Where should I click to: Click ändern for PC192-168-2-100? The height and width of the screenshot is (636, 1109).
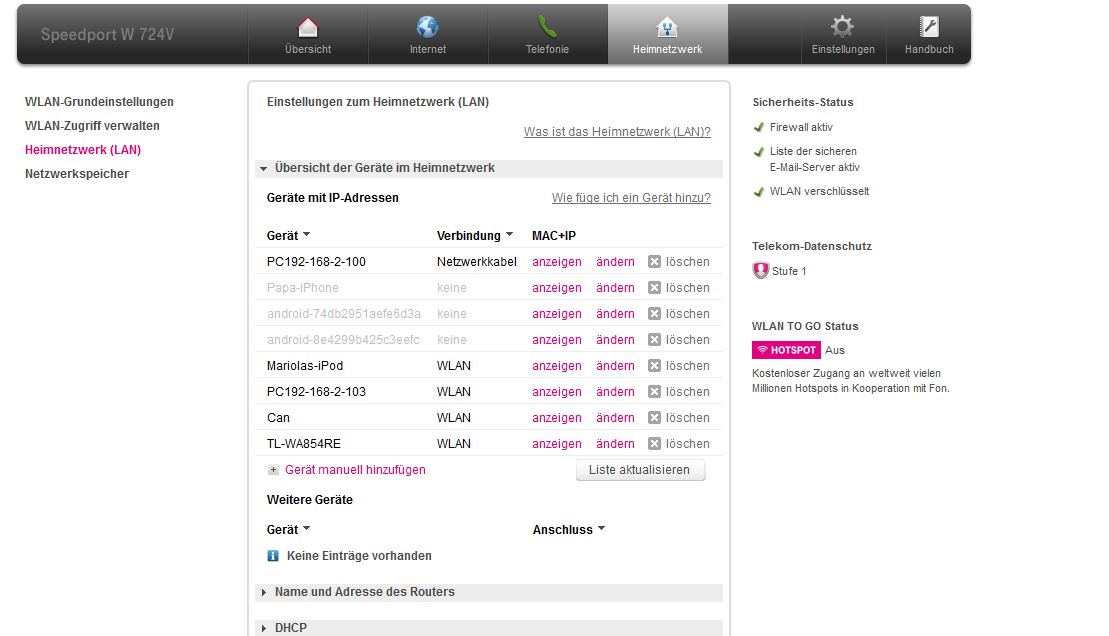[615, 262]
